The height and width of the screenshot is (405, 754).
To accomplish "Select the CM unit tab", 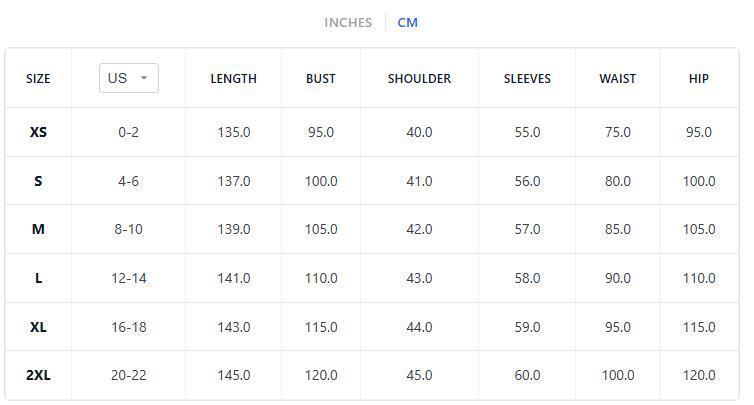I will 407,22.
